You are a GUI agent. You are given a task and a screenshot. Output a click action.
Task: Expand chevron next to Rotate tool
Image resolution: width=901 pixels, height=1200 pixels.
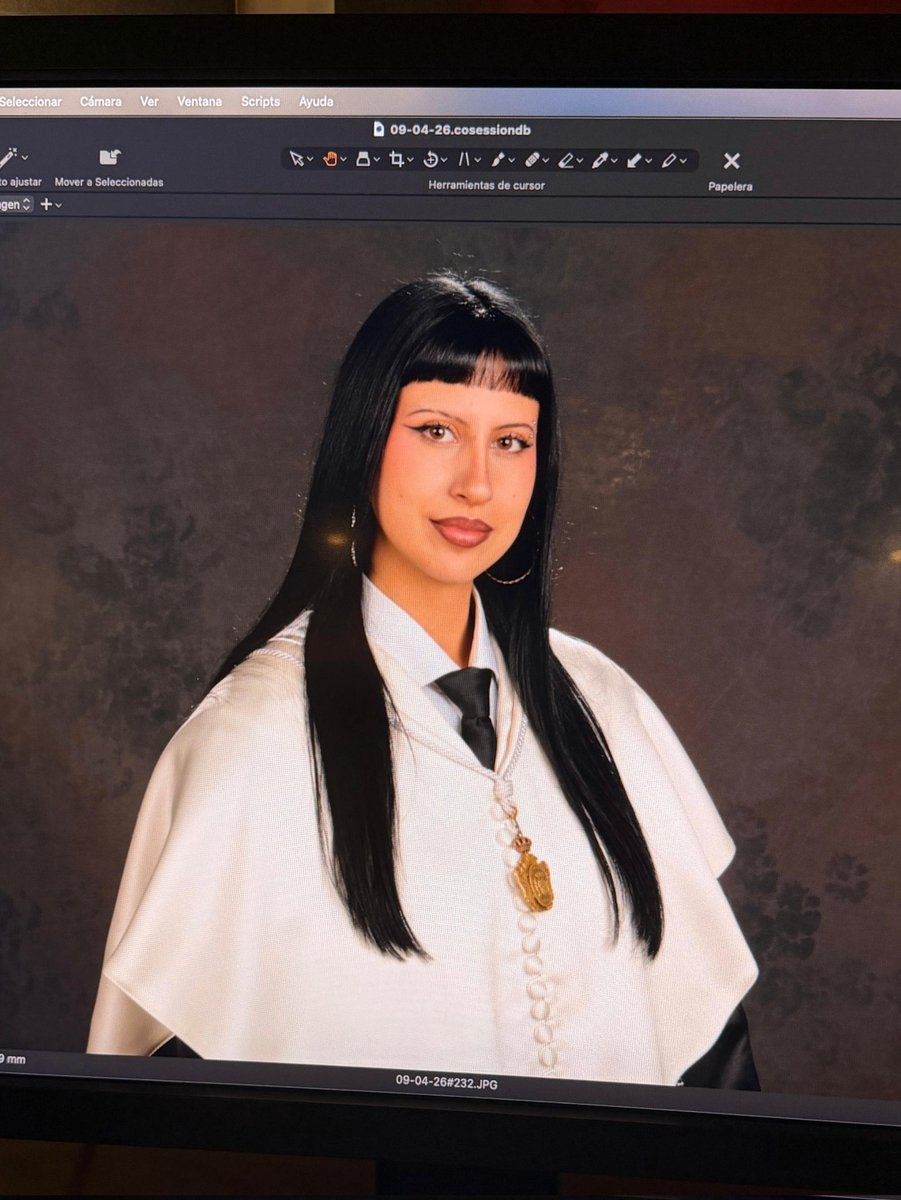click(444, 160)
